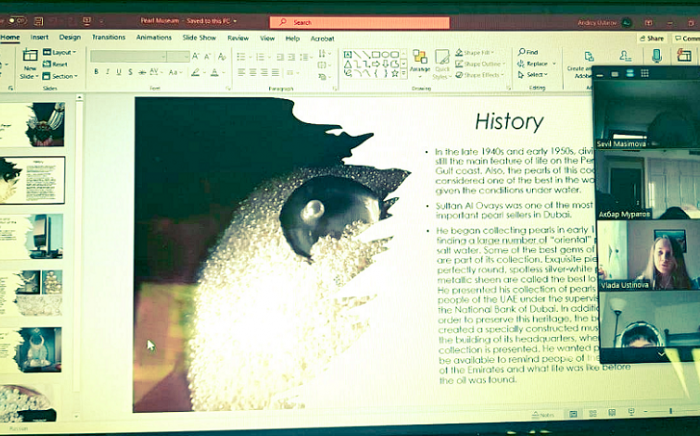Switch to Slide Sorter view
Image resolution: width=700 pixels, height=436 pixels.
[591, 413]
